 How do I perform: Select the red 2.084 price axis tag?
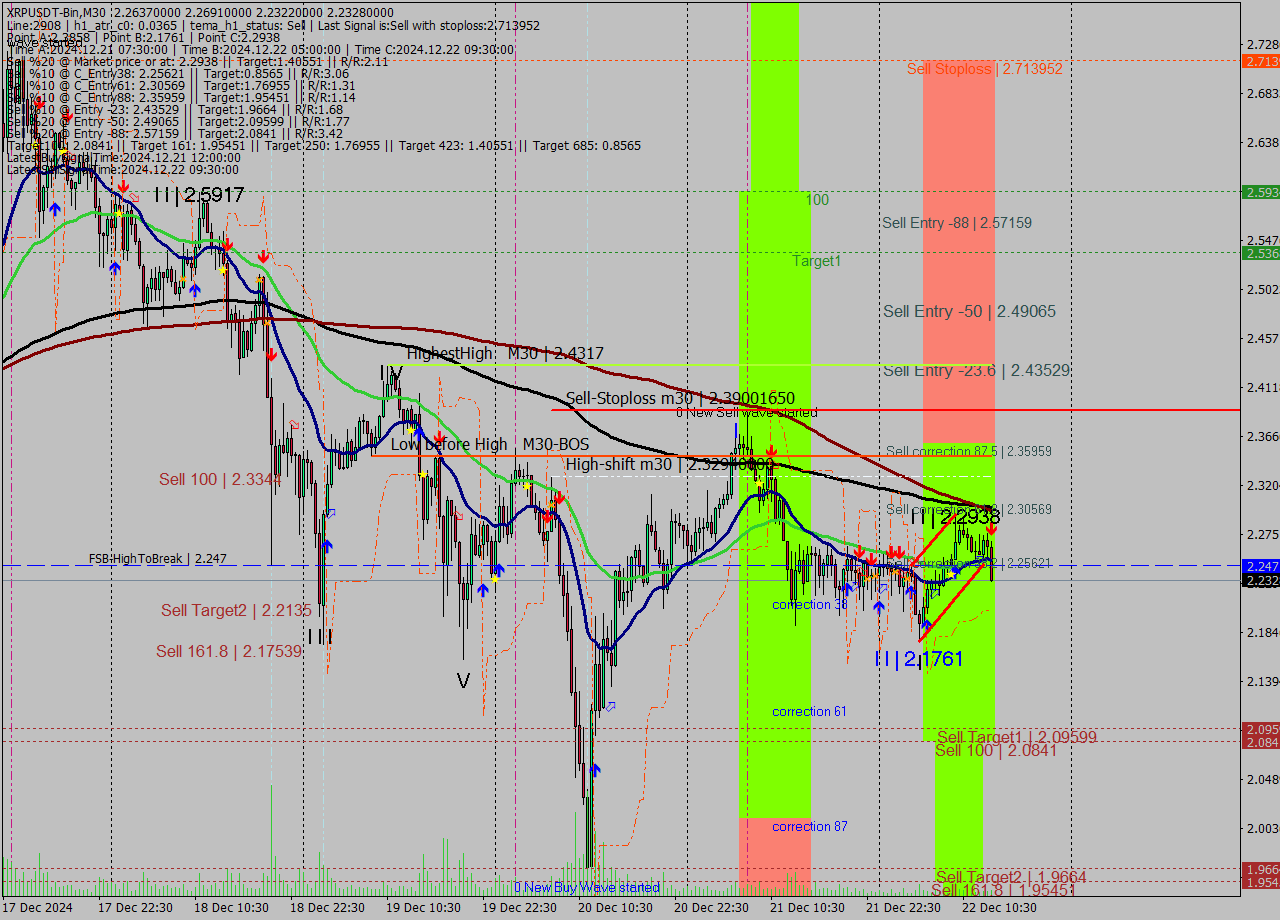tap(1259, 742)
